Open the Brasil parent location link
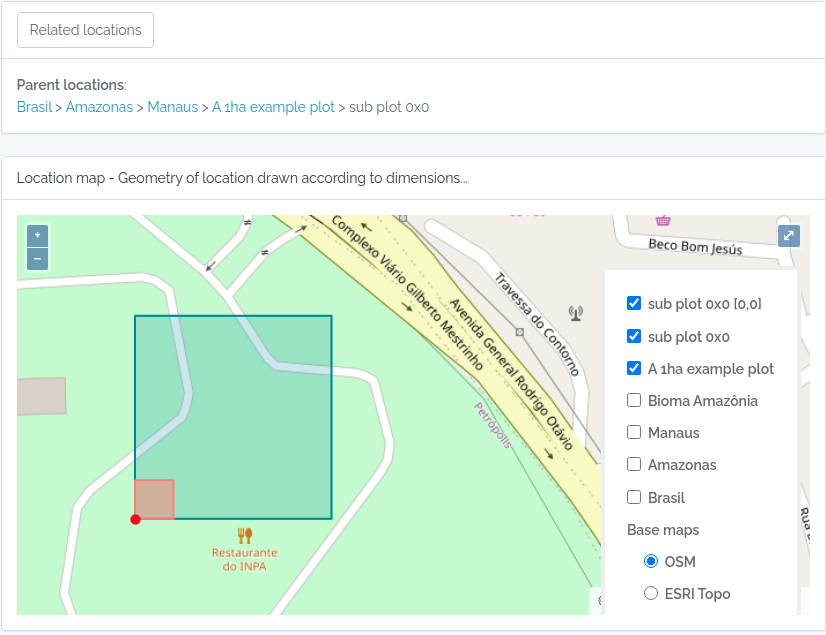The height and width of the screenshot is (635, 826). pos(34,107)
